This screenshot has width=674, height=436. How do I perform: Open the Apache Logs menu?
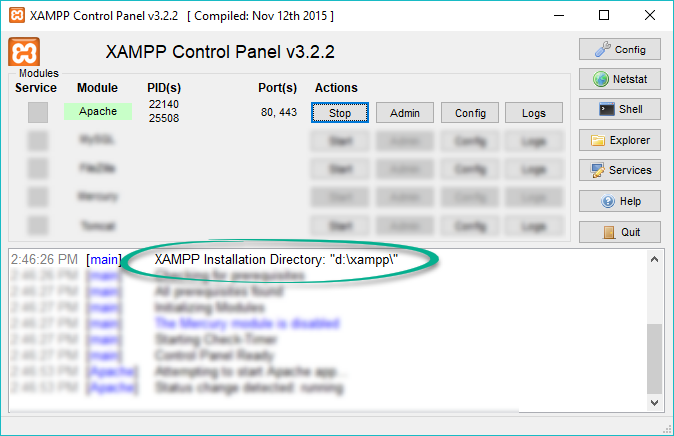click(534, 113)
